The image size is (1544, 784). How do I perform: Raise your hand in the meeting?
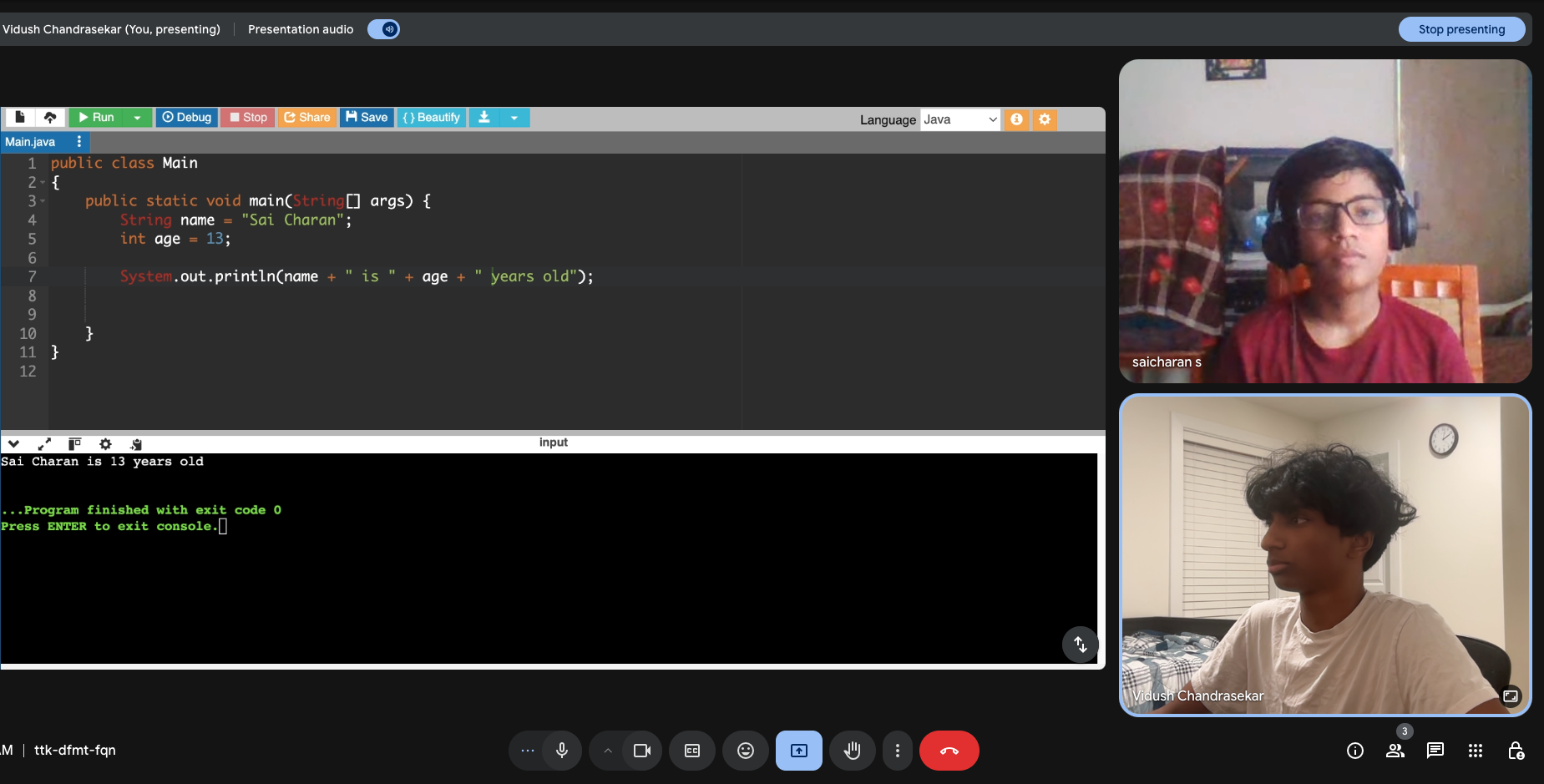pos(852,751)
